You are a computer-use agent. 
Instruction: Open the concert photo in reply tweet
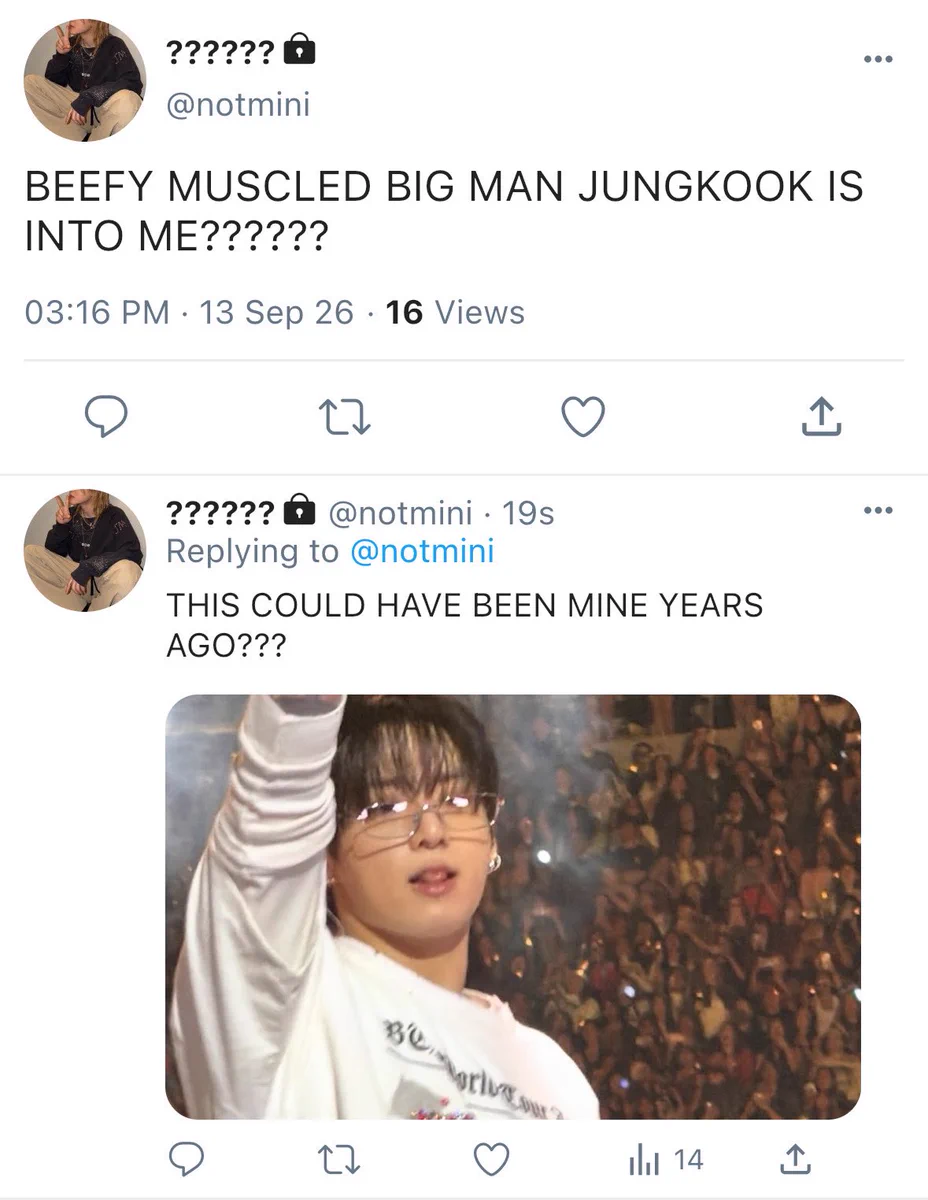click(513, 906)
